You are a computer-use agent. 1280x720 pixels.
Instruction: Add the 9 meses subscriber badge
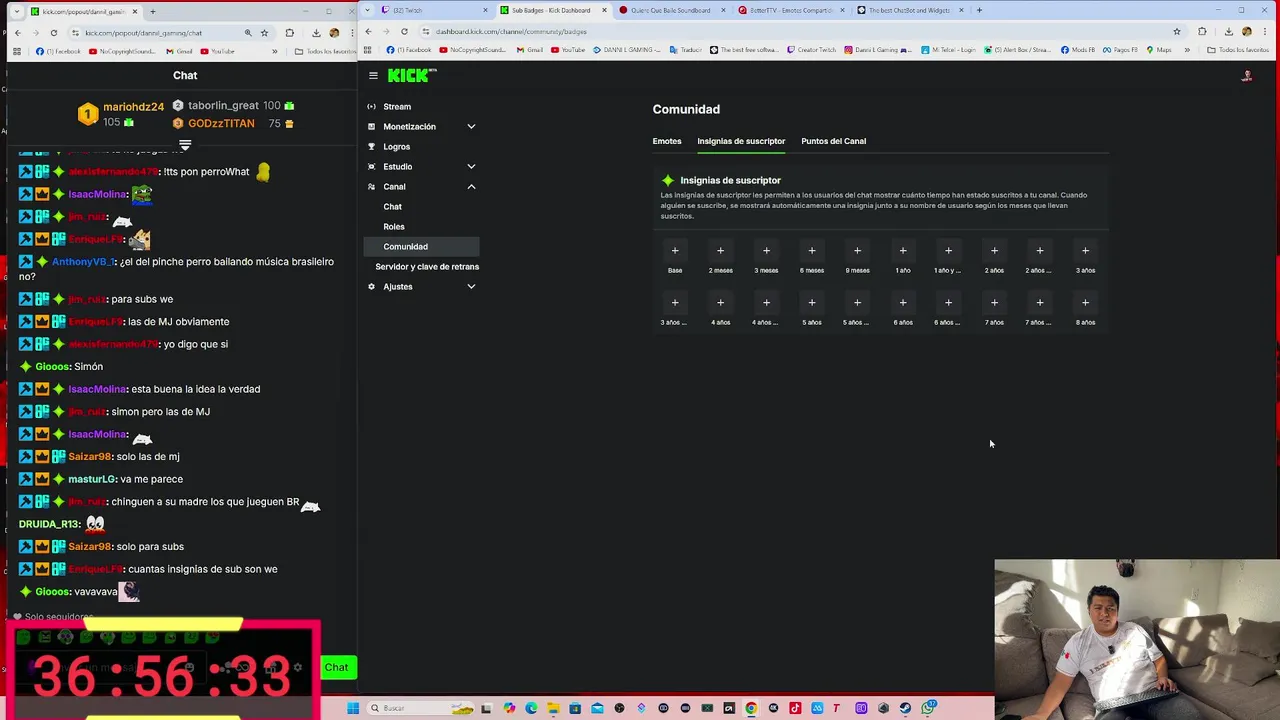[857, 251]
